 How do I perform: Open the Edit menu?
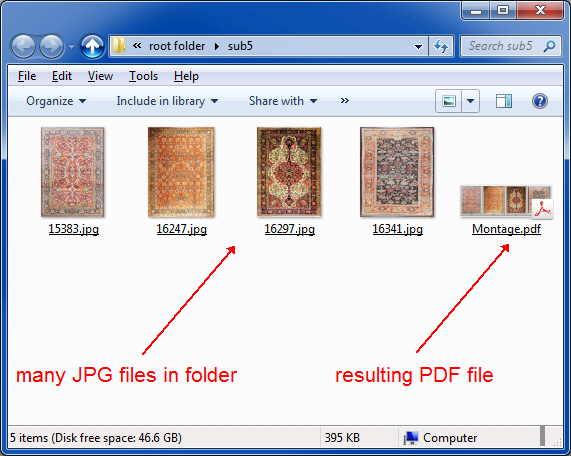[62, 76]
